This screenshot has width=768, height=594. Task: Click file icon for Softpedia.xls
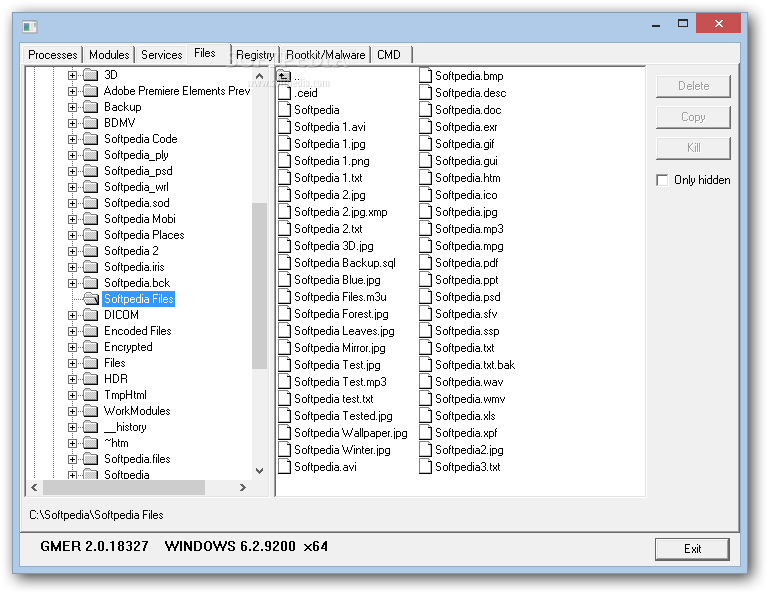426,416
